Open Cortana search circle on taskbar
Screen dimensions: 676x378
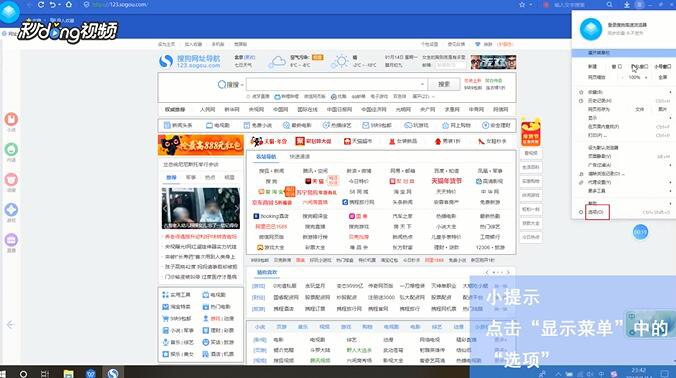pos(23,374)
